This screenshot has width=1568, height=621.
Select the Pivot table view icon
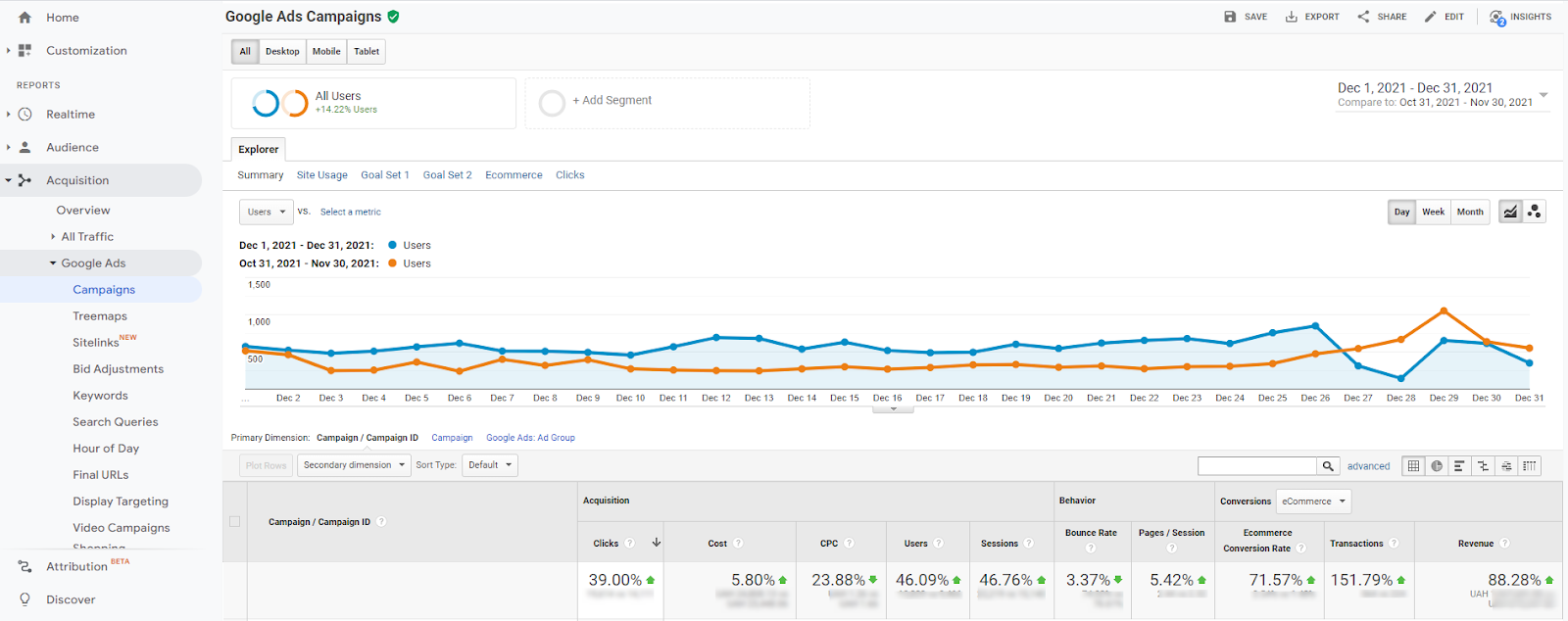[x=1529, y=466]
